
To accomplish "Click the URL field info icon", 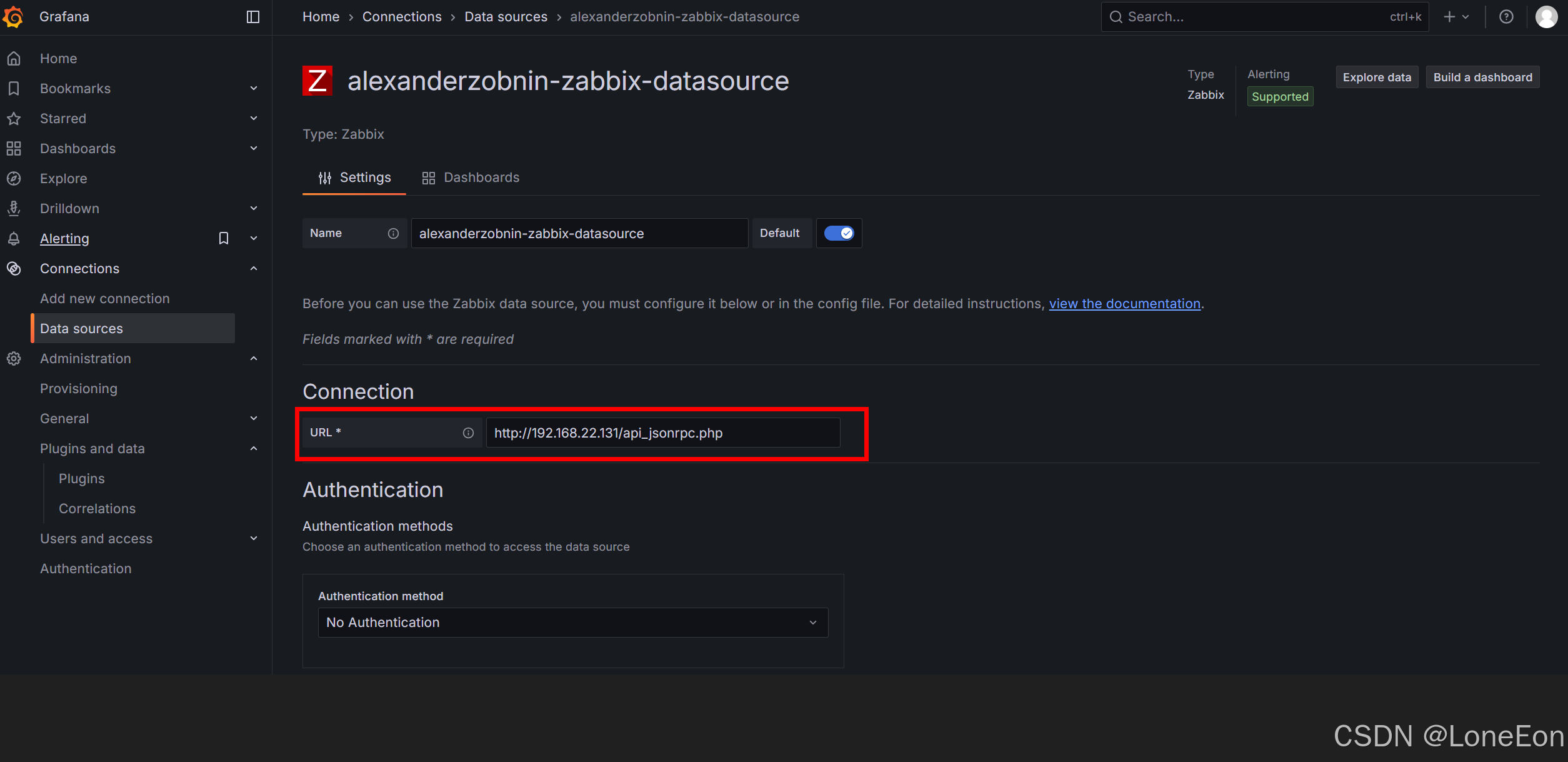I will (468, 433).
